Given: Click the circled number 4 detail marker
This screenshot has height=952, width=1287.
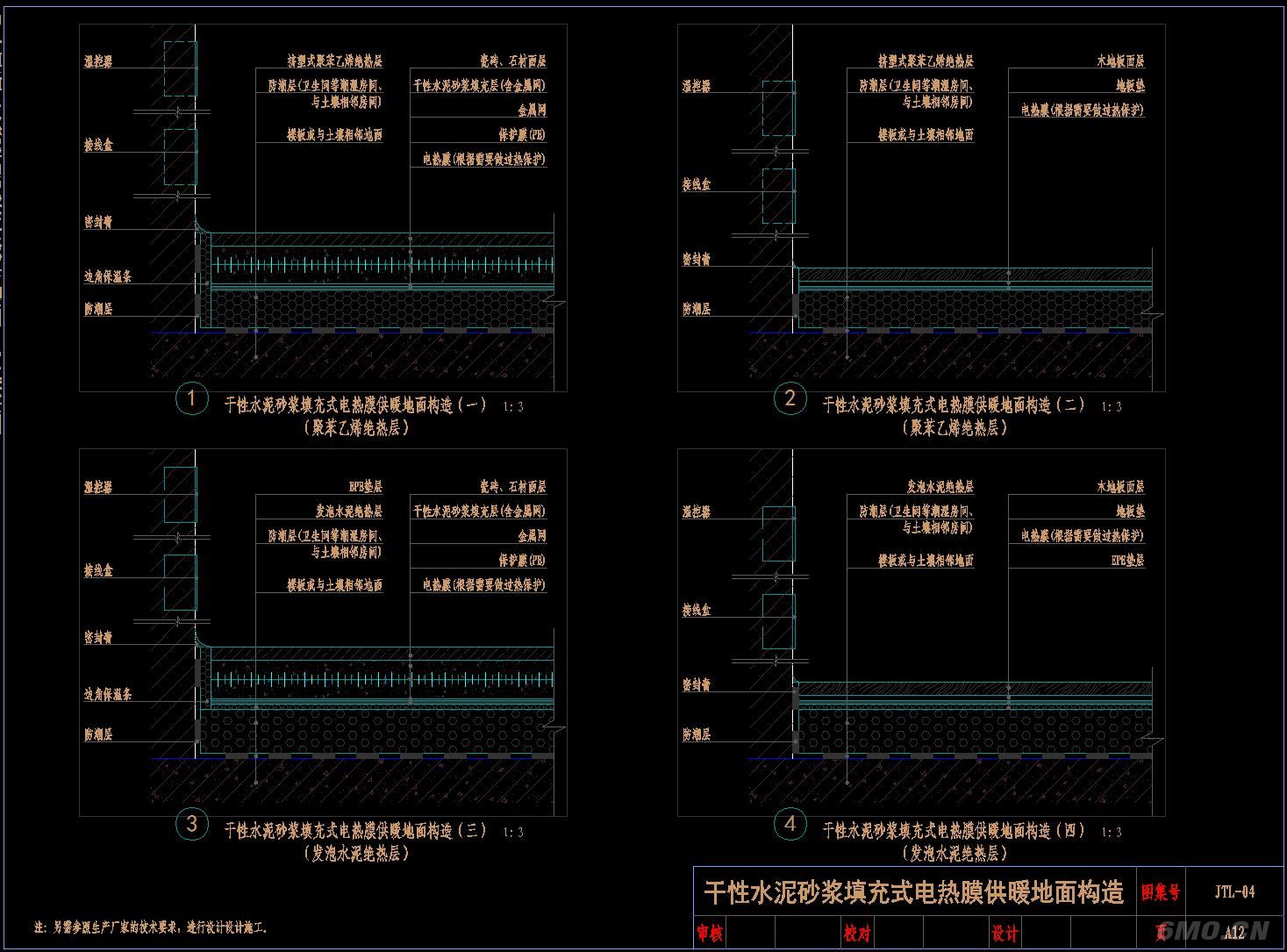Looking at the screenshot, I should click(x=790, y=825).
